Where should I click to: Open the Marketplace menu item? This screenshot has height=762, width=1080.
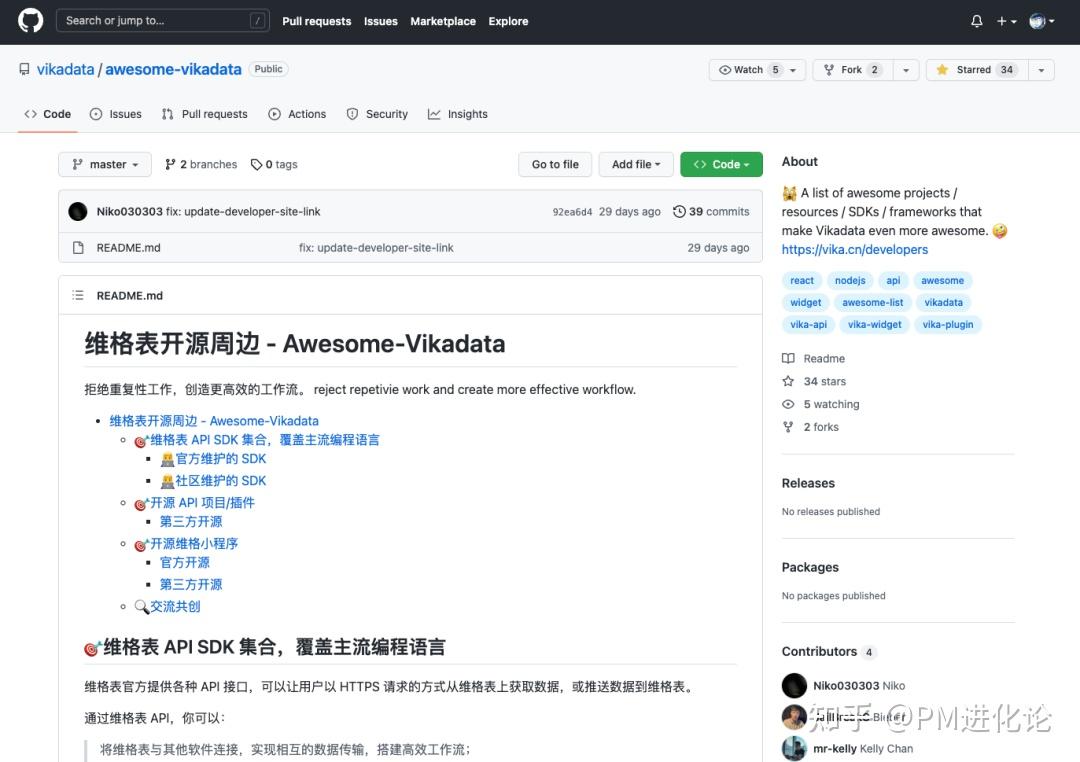tap(442, 21)
